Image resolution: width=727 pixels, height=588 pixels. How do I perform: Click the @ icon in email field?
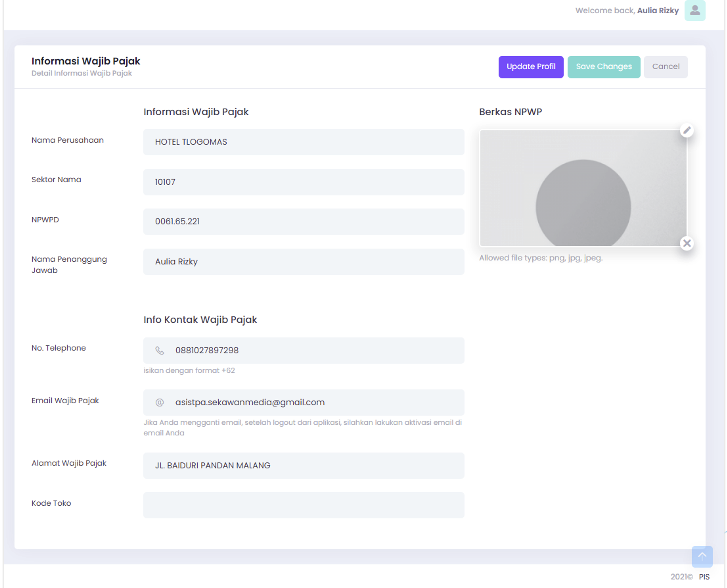(159, 403)
